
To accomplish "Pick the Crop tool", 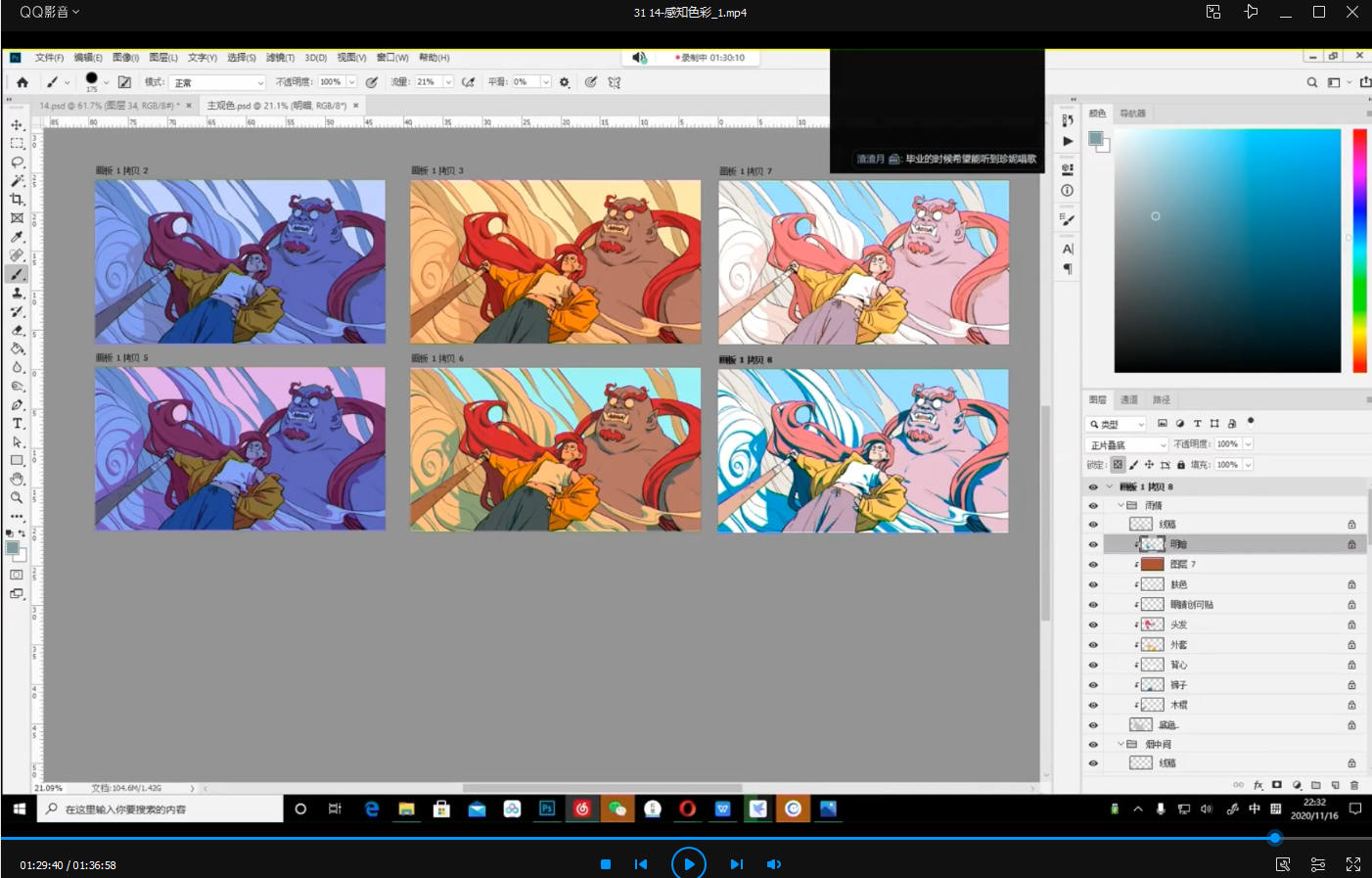I will click(x=17, y=200).
